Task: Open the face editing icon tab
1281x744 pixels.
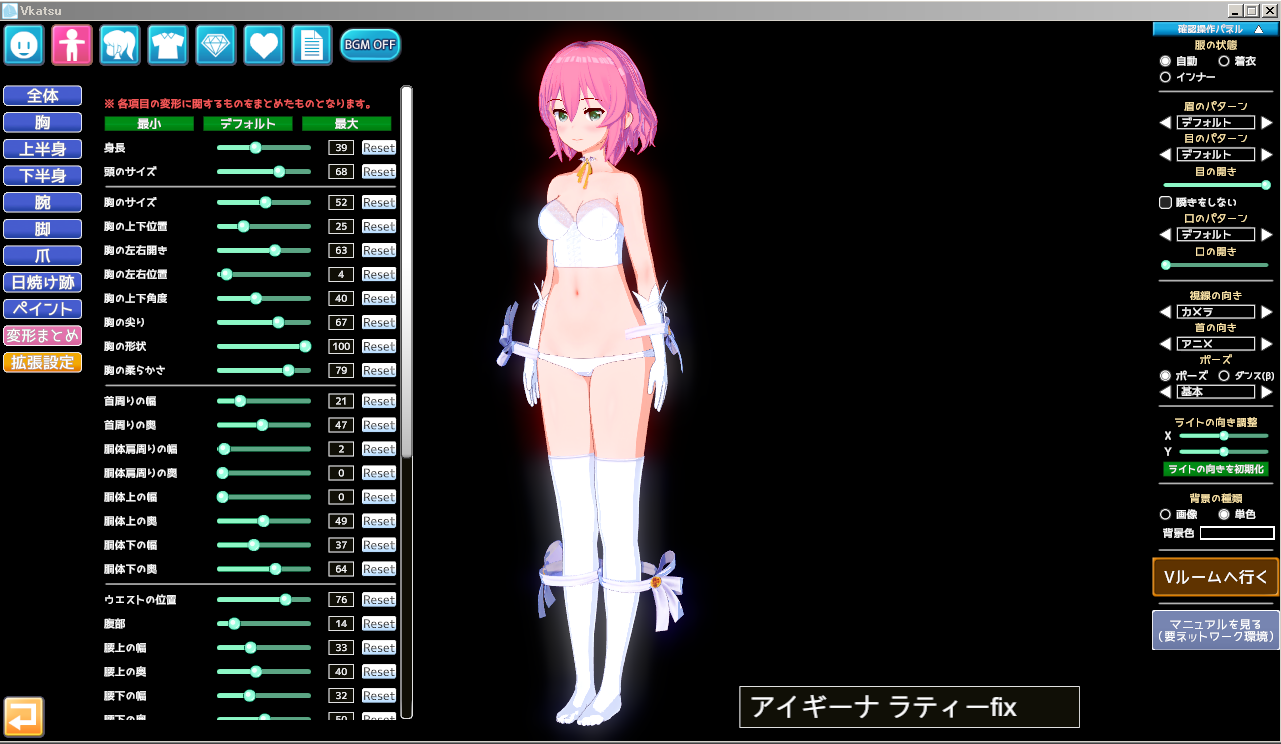Action: pos(24,45)
